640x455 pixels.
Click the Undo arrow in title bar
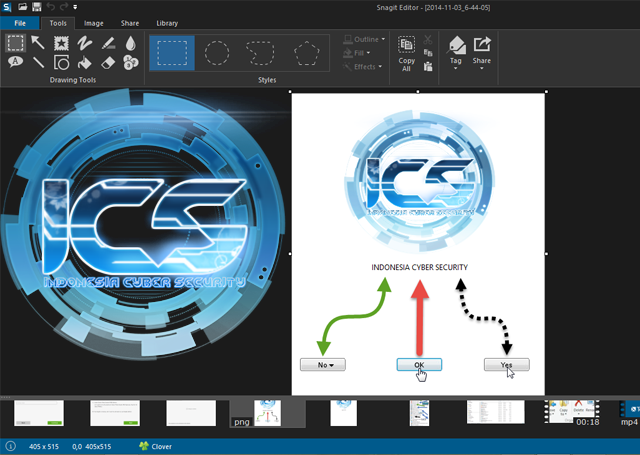point(51,7)
